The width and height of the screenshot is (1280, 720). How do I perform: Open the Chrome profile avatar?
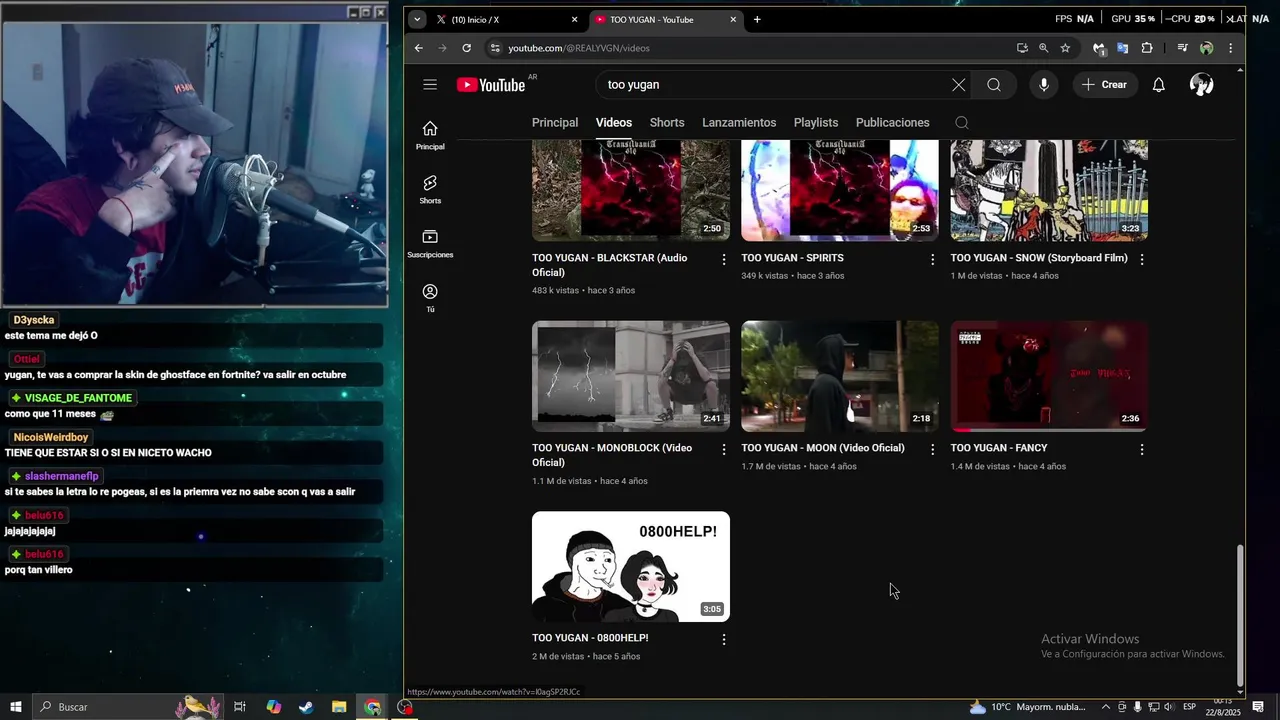1207,48
